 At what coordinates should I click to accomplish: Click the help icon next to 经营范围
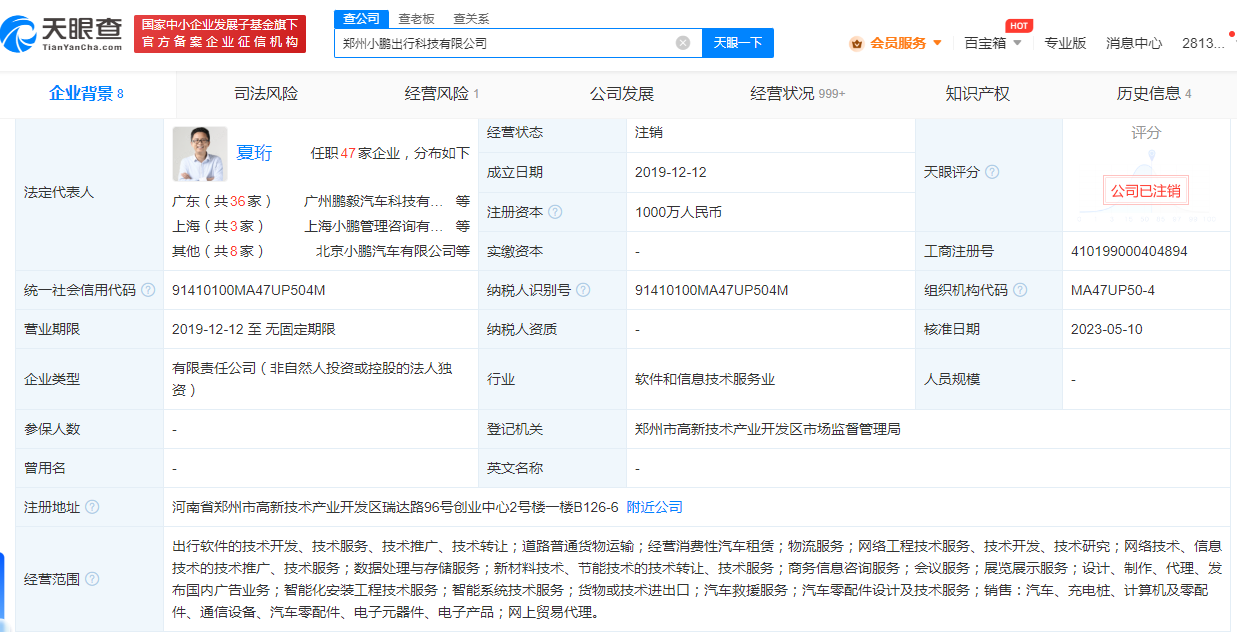(92, 579)
